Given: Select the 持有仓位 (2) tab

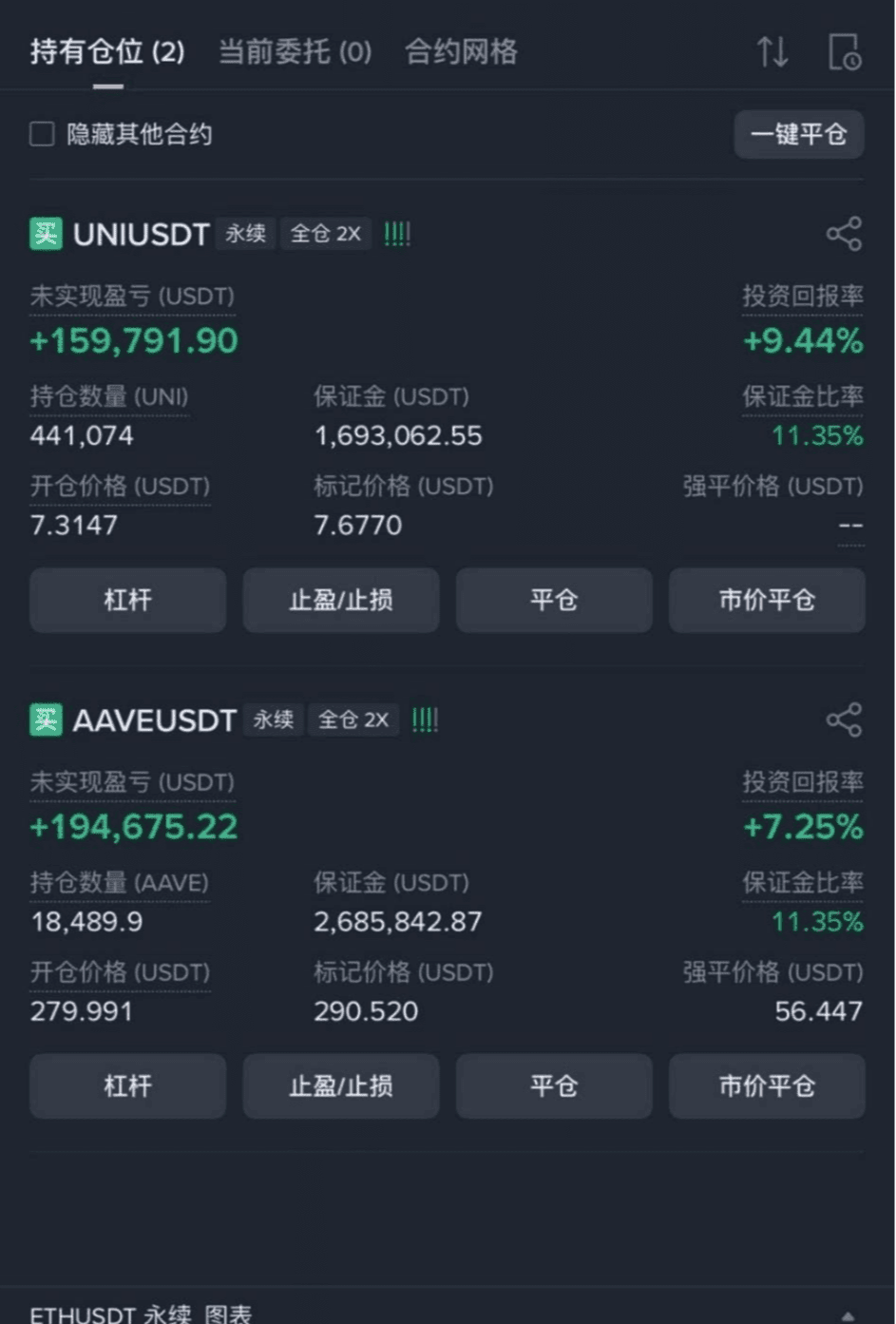Looking at the screenshot, I should point(107,51).
